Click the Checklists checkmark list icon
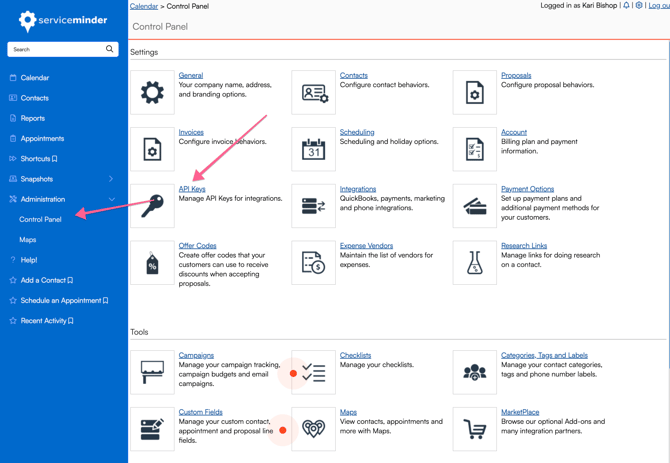The image size is (670, 463). [x=314, y=372]
